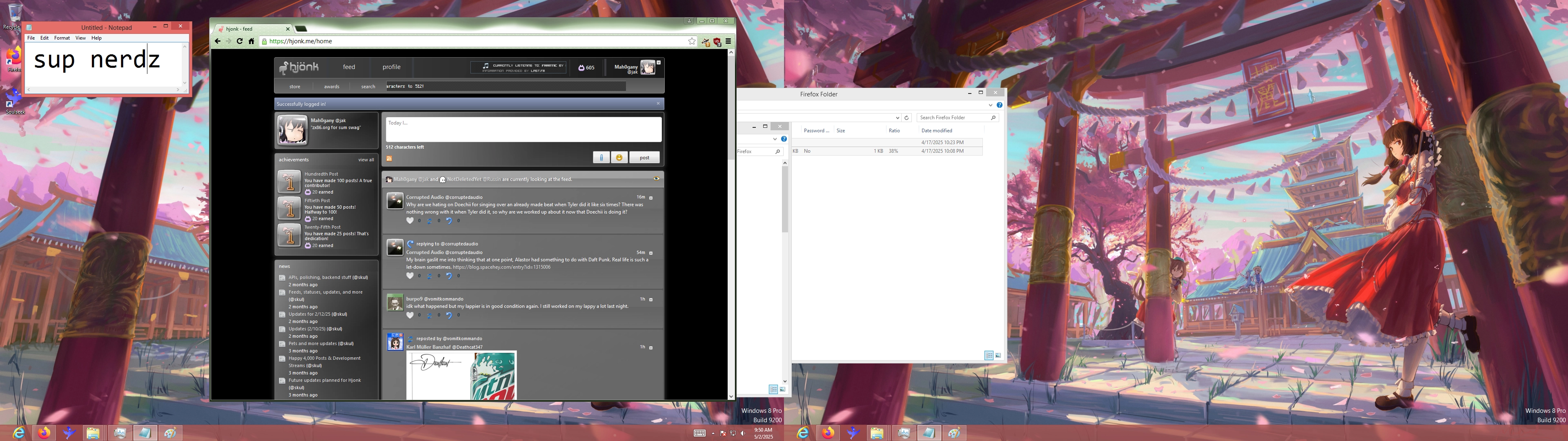The width and height of the screenshot is (1568, 441).
Task: Open Internet Explorer from the left taskbar
Action: pos(19,433)
